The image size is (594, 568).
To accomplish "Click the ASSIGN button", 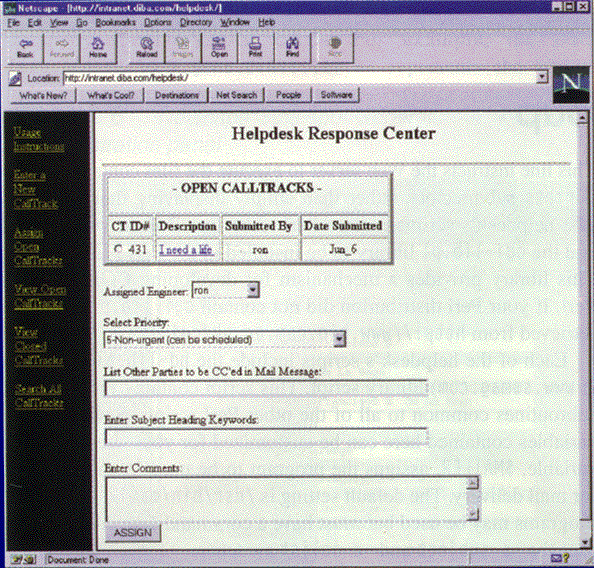I will pos(133,532).
